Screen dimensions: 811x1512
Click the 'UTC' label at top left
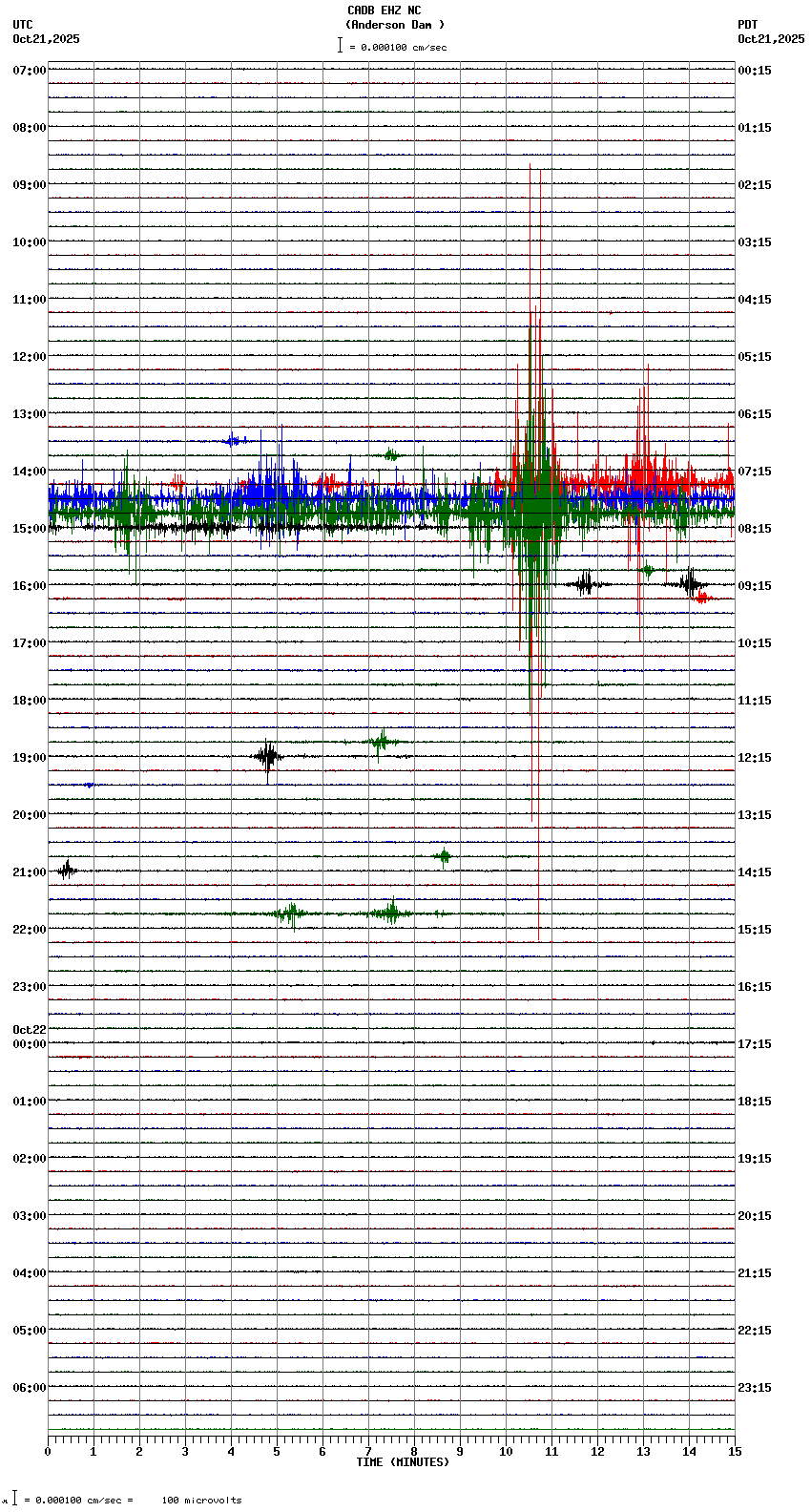(23, 25)
